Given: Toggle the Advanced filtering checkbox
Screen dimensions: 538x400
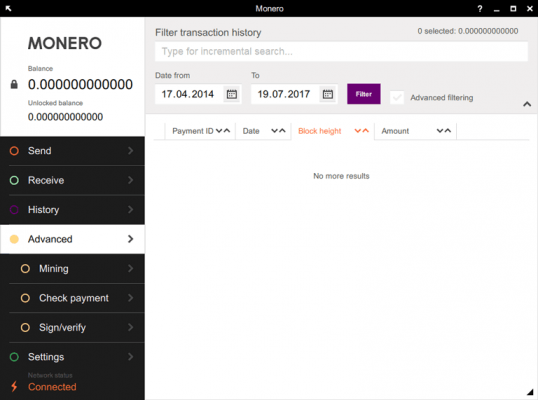Looking at the screenshot, I should tap(397, 98).
